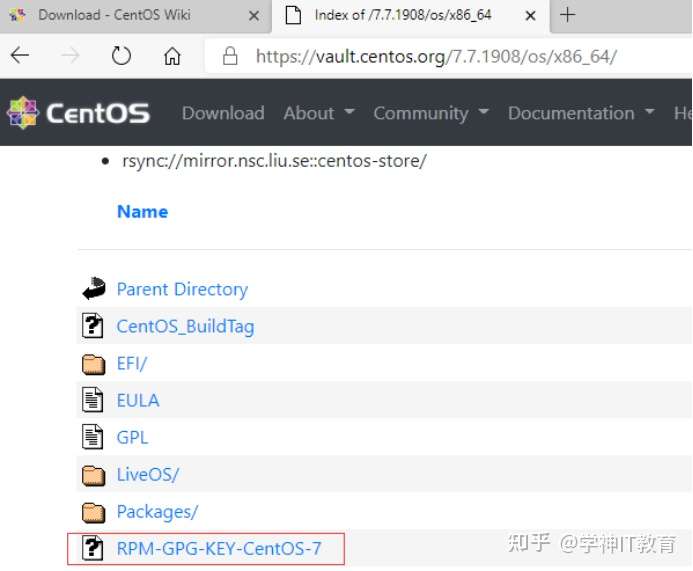Open the Download navbar item
This screenshot has width=693, height=571.
(223, 113)
